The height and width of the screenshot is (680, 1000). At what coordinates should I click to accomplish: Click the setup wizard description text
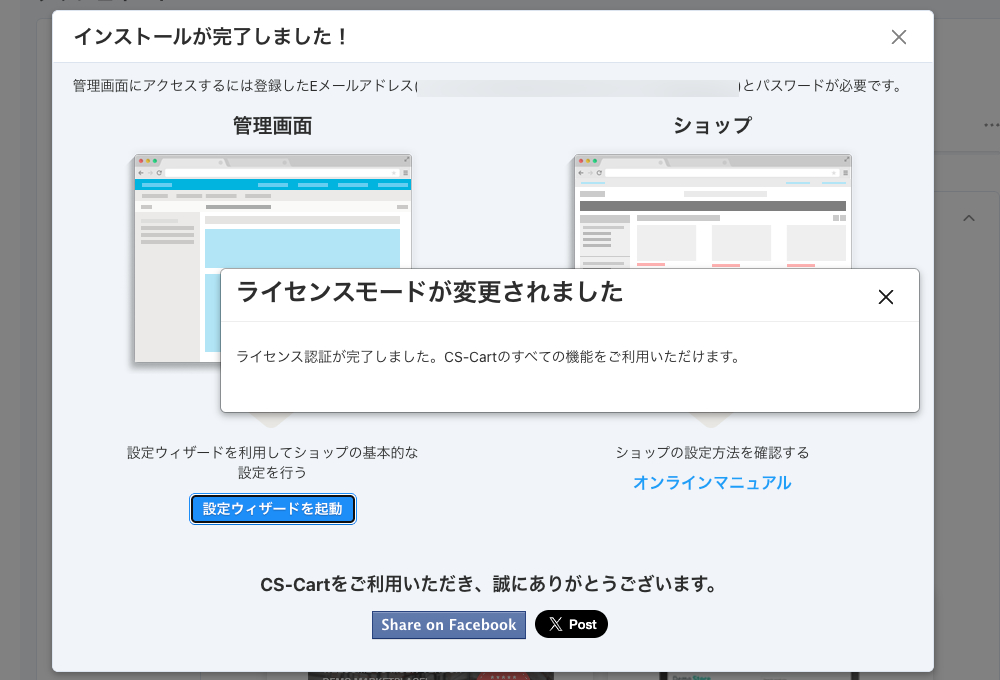pos(272,462)
